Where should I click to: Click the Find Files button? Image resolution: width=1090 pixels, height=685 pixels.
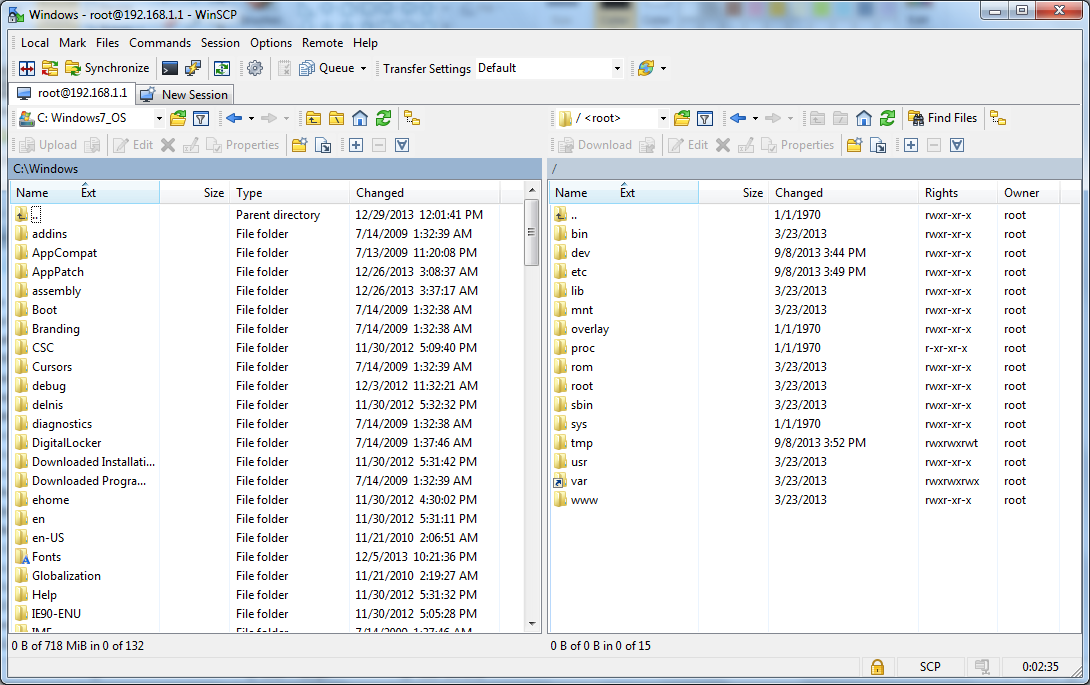(x=943, y=118)
